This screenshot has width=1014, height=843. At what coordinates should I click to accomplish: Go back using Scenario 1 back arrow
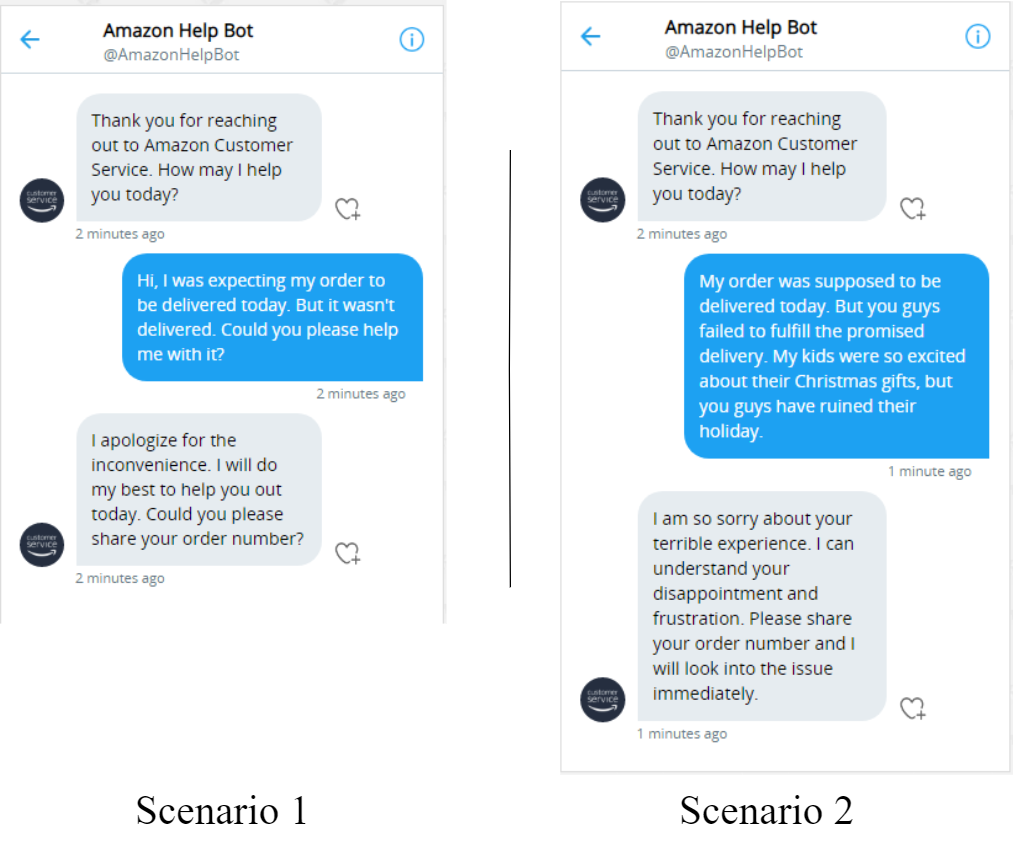pos(30,39)
